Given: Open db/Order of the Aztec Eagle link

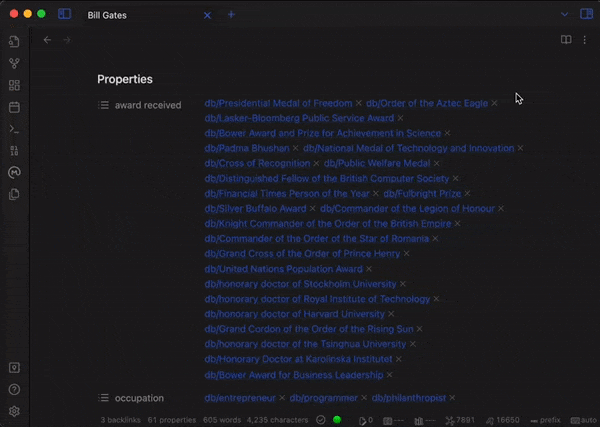Looking at the screenshot, I should click(427, 103).
